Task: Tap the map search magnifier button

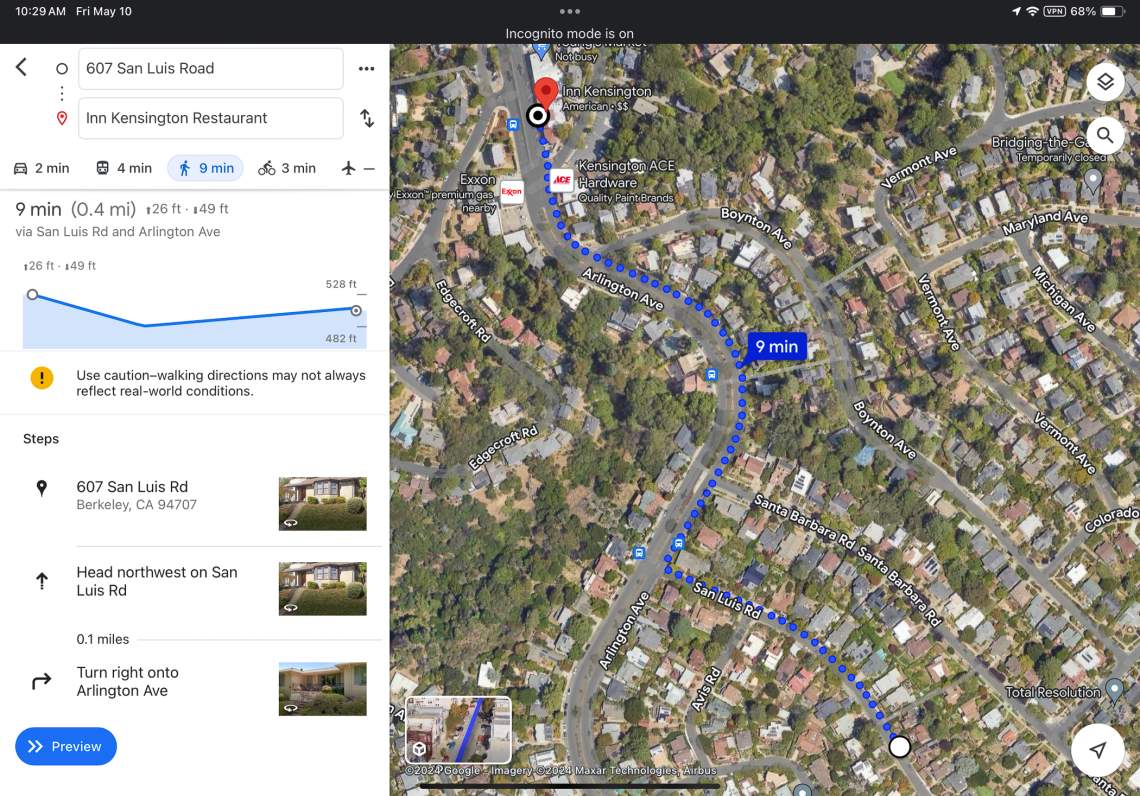Action: 1105,135
